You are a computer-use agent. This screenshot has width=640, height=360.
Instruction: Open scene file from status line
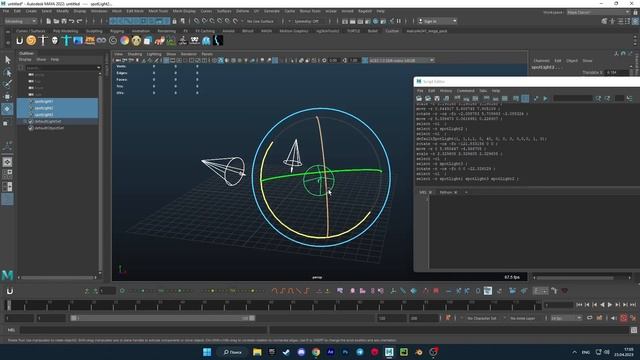pos(56,21)
